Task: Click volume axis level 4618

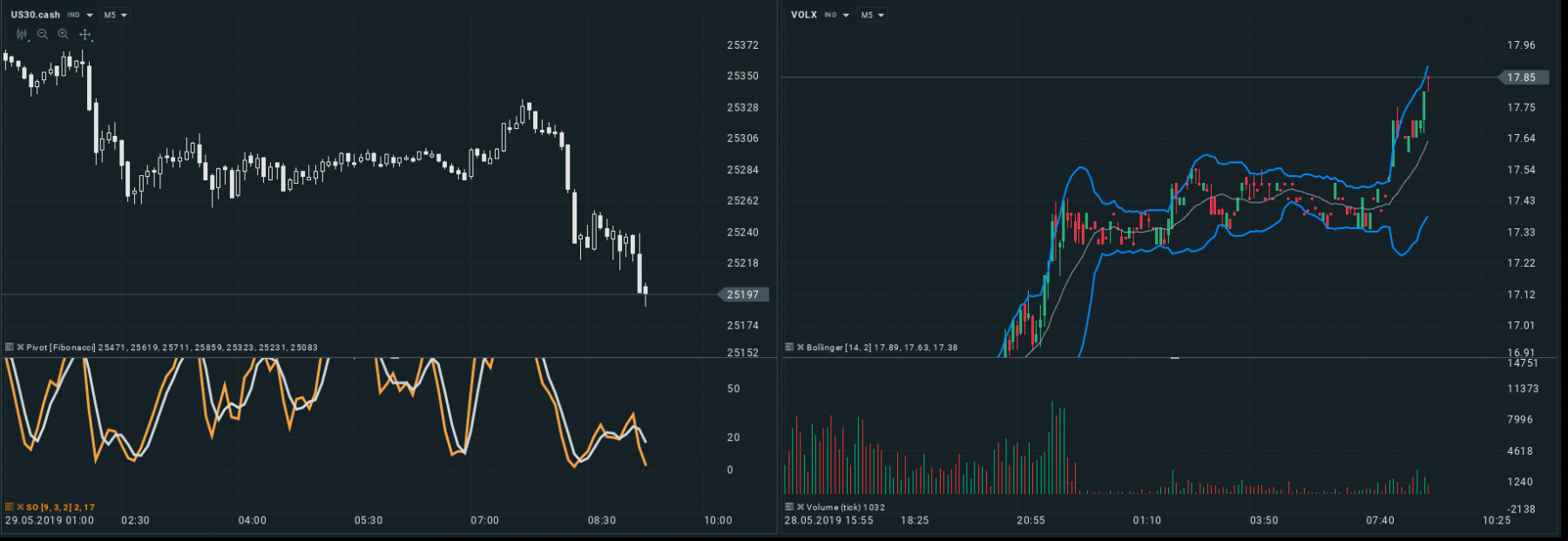Action: pos(1520,451)
